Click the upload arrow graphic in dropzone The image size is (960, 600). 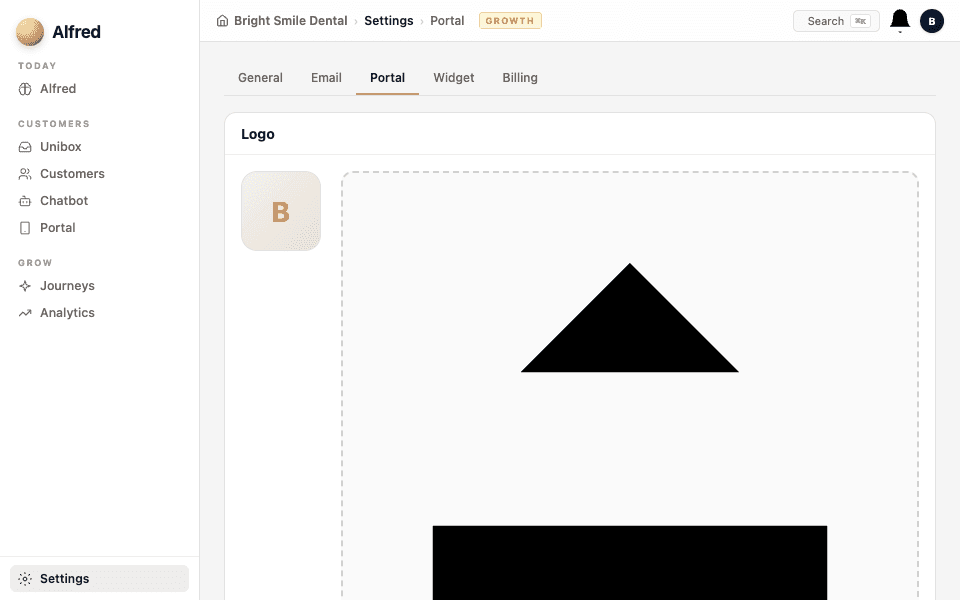coord(629,431)
